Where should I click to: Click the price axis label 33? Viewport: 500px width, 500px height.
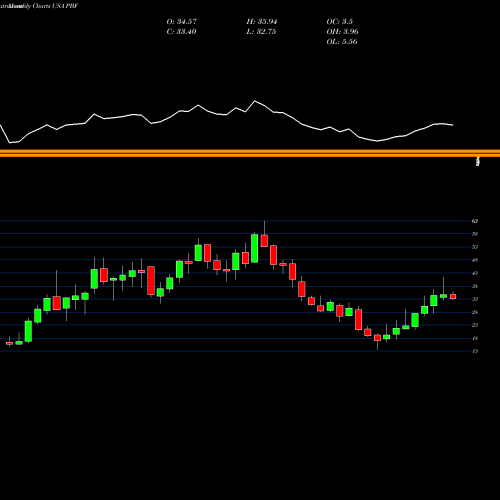pos(475,299)
